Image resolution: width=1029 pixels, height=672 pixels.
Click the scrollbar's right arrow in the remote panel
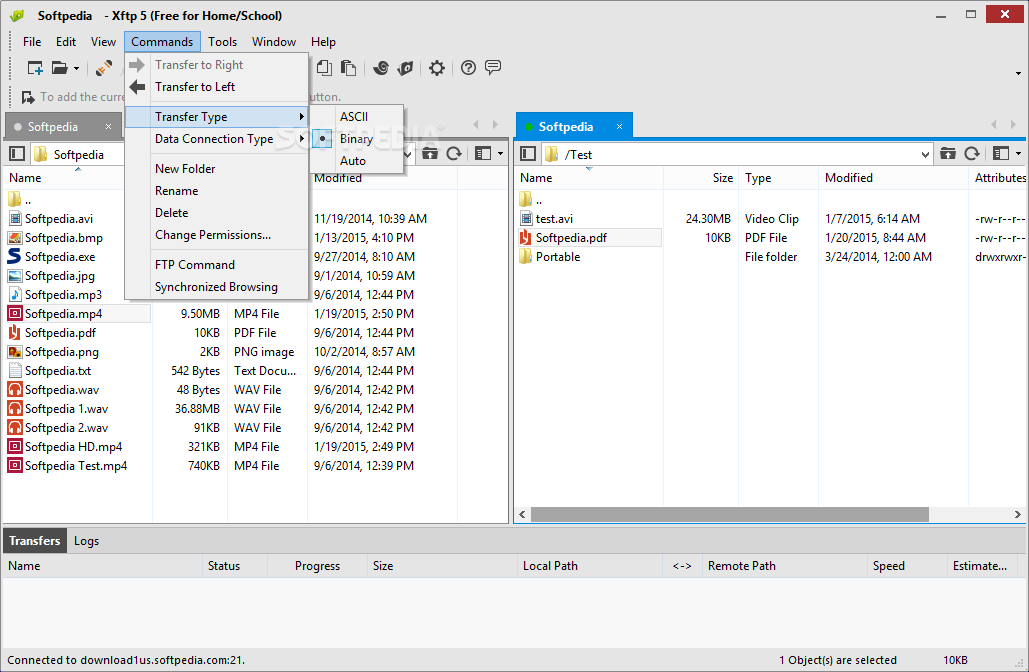(x=1018, y=514)
